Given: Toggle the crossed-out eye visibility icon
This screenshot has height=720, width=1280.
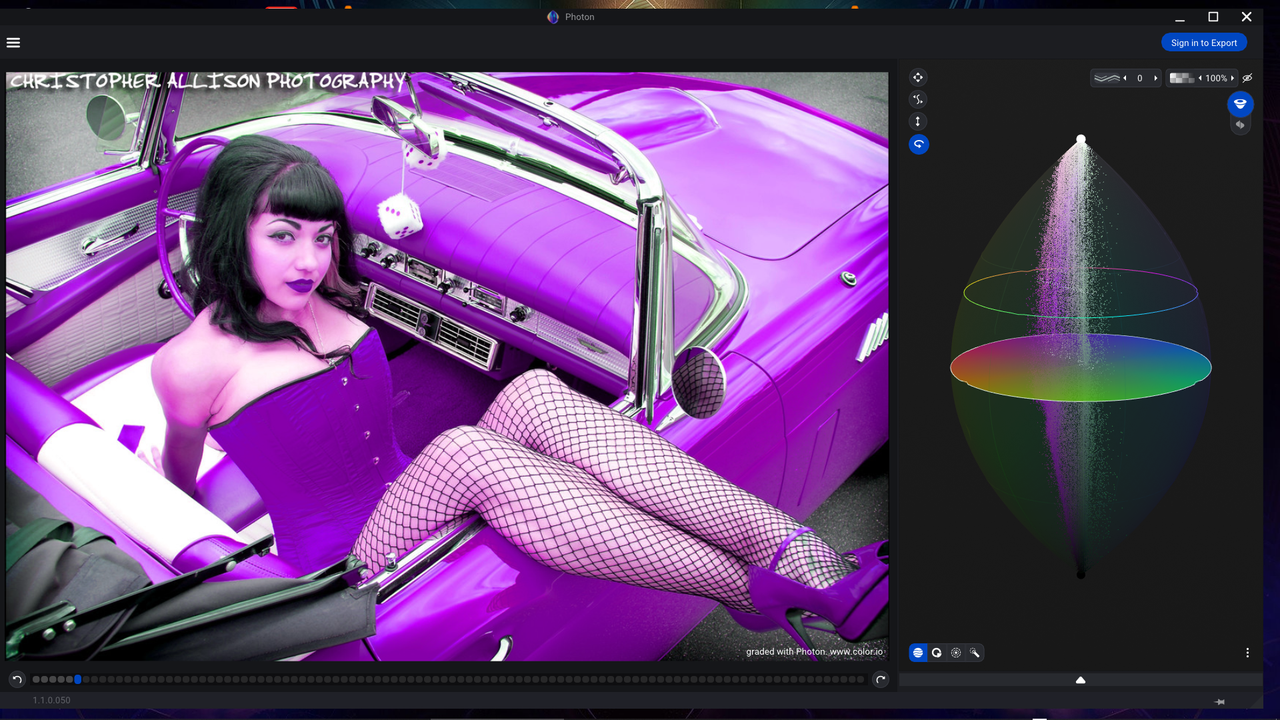Looking at the screenshot, I should [x=1247, y=78].
